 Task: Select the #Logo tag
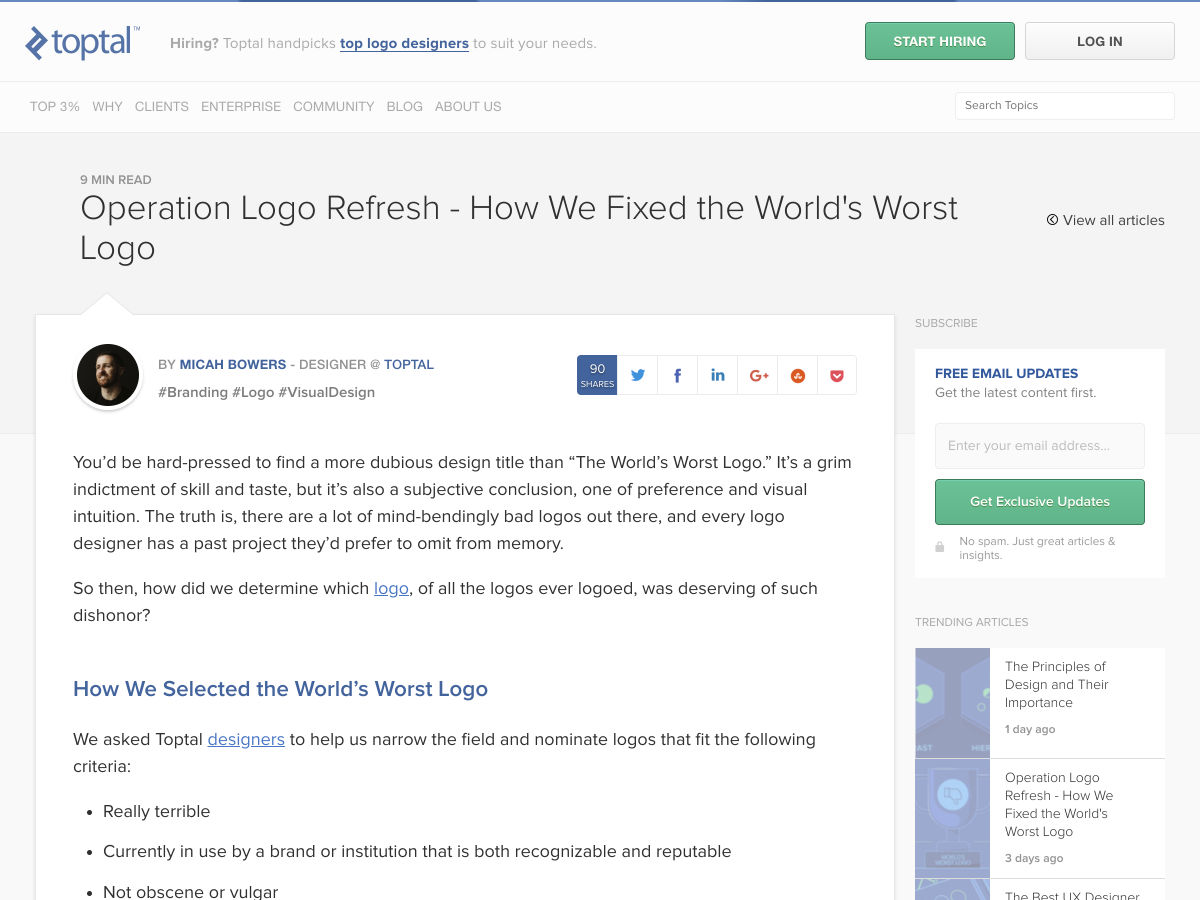pos(253,392)
